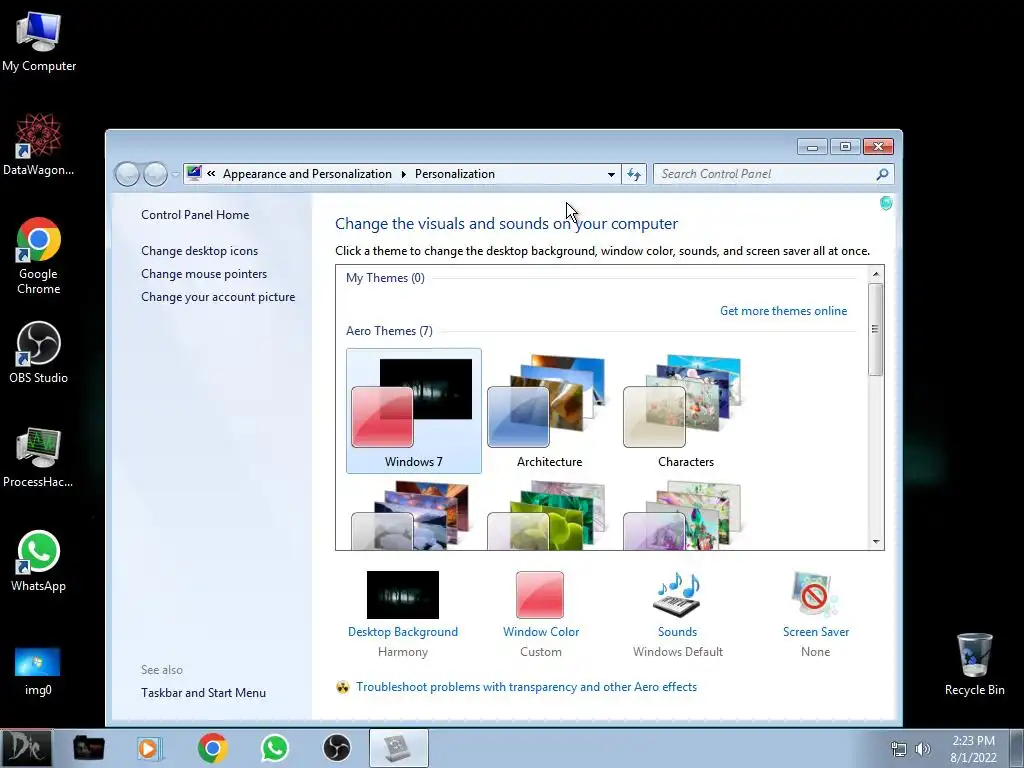Open OBS Studio from the taskbar
1024x768 pixels.
pyautogui.click(x=337, y=748)
